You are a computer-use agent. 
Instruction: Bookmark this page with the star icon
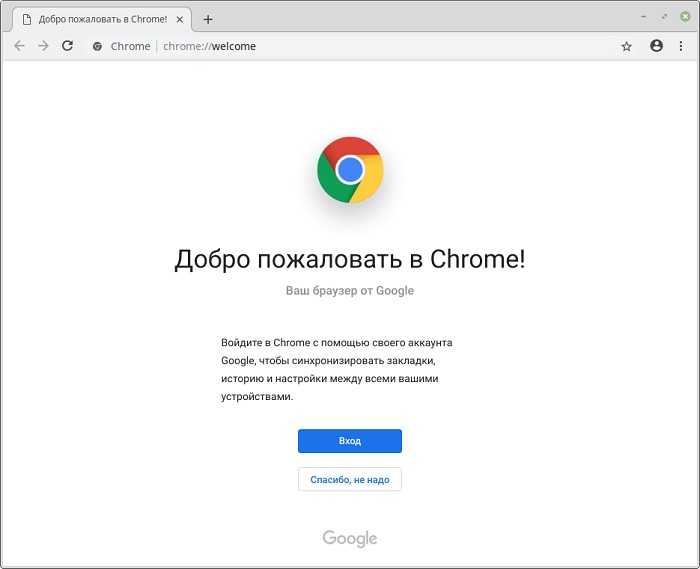(x=627, y=46)
